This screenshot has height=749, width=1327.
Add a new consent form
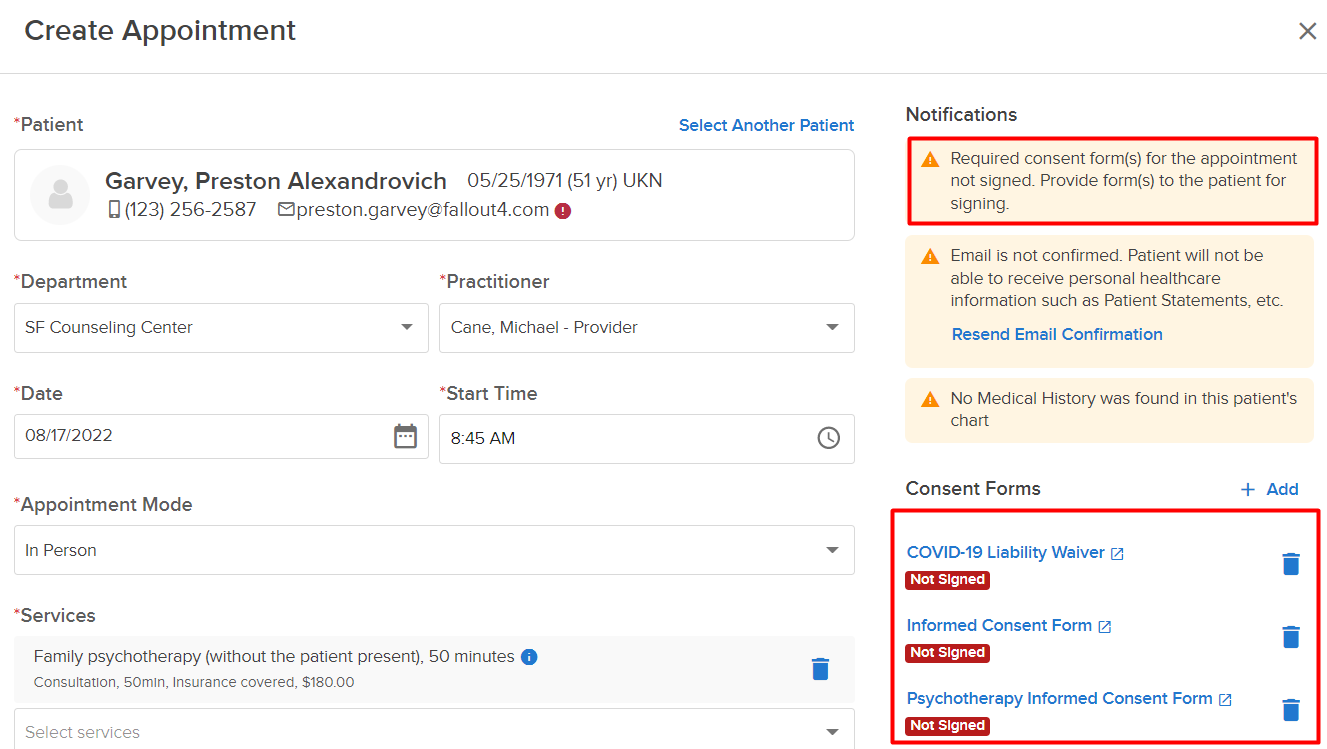click(x=1269, y=489)
